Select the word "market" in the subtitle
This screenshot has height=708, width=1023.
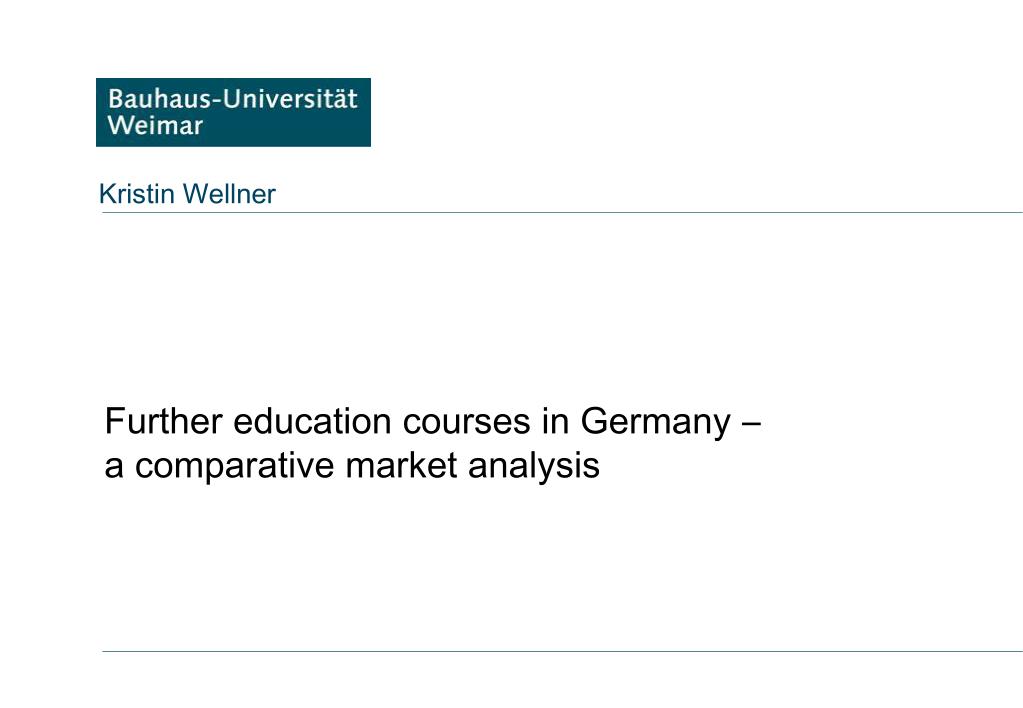pos(401,465)
